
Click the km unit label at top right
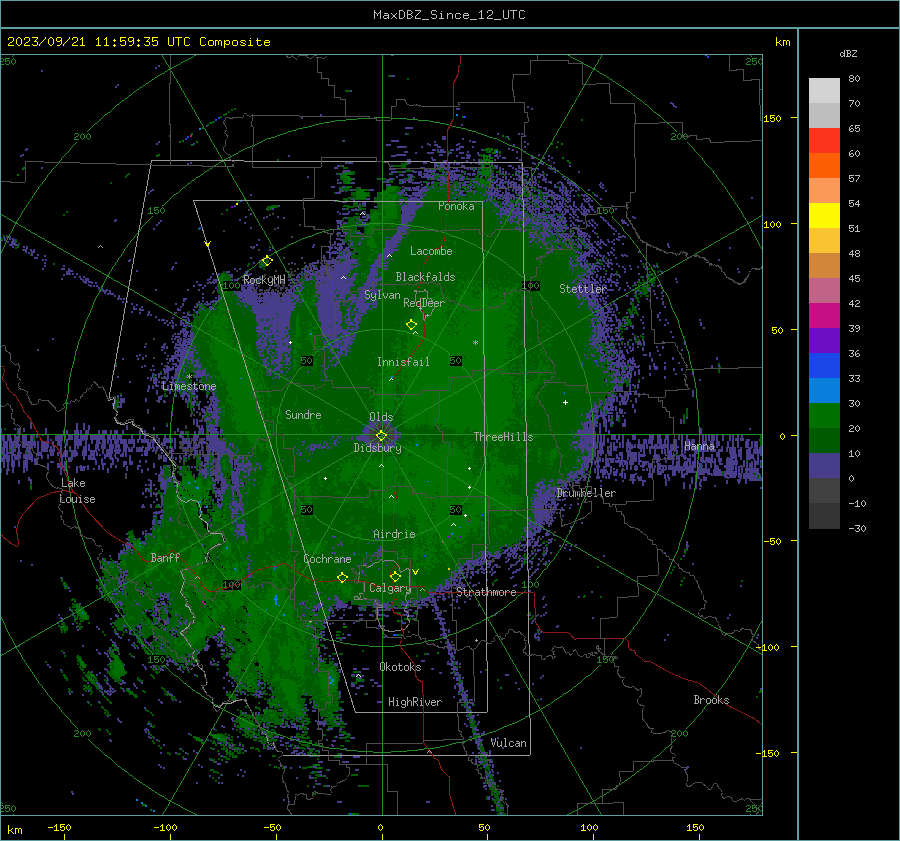tap(782, 42)
